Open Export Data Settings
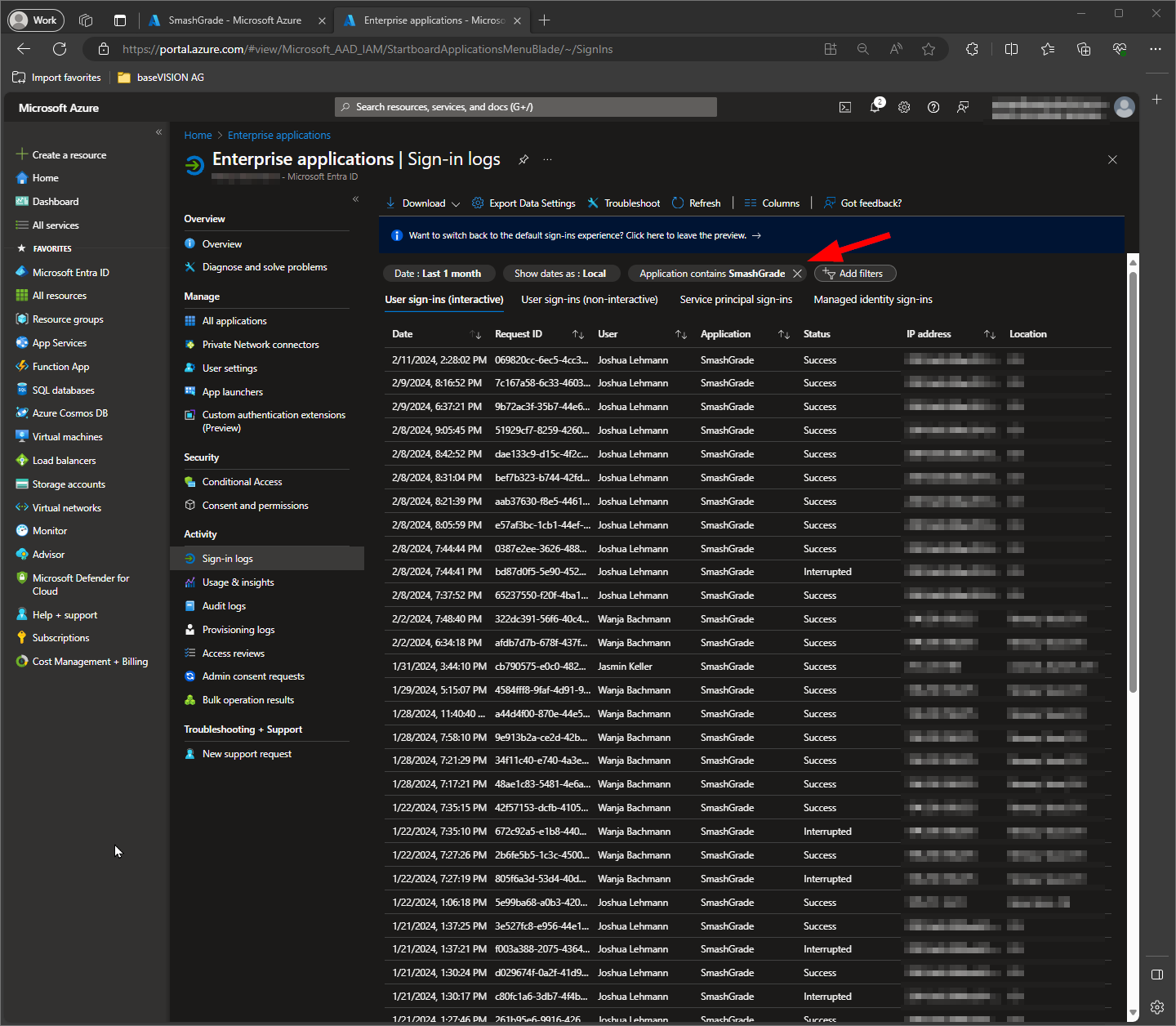The height and width of the screenshot is (1026, 1176). click(523, 203)
